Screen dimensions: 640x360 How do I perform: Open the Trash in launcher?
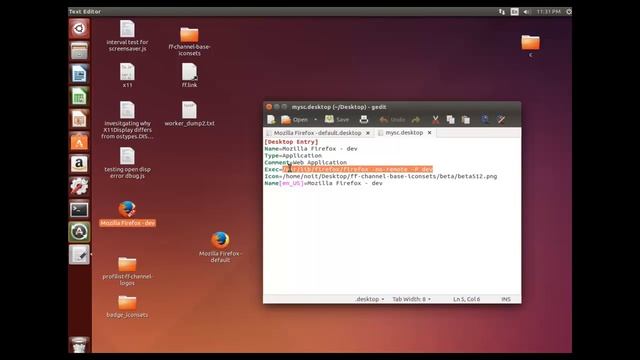click(79, 345)
